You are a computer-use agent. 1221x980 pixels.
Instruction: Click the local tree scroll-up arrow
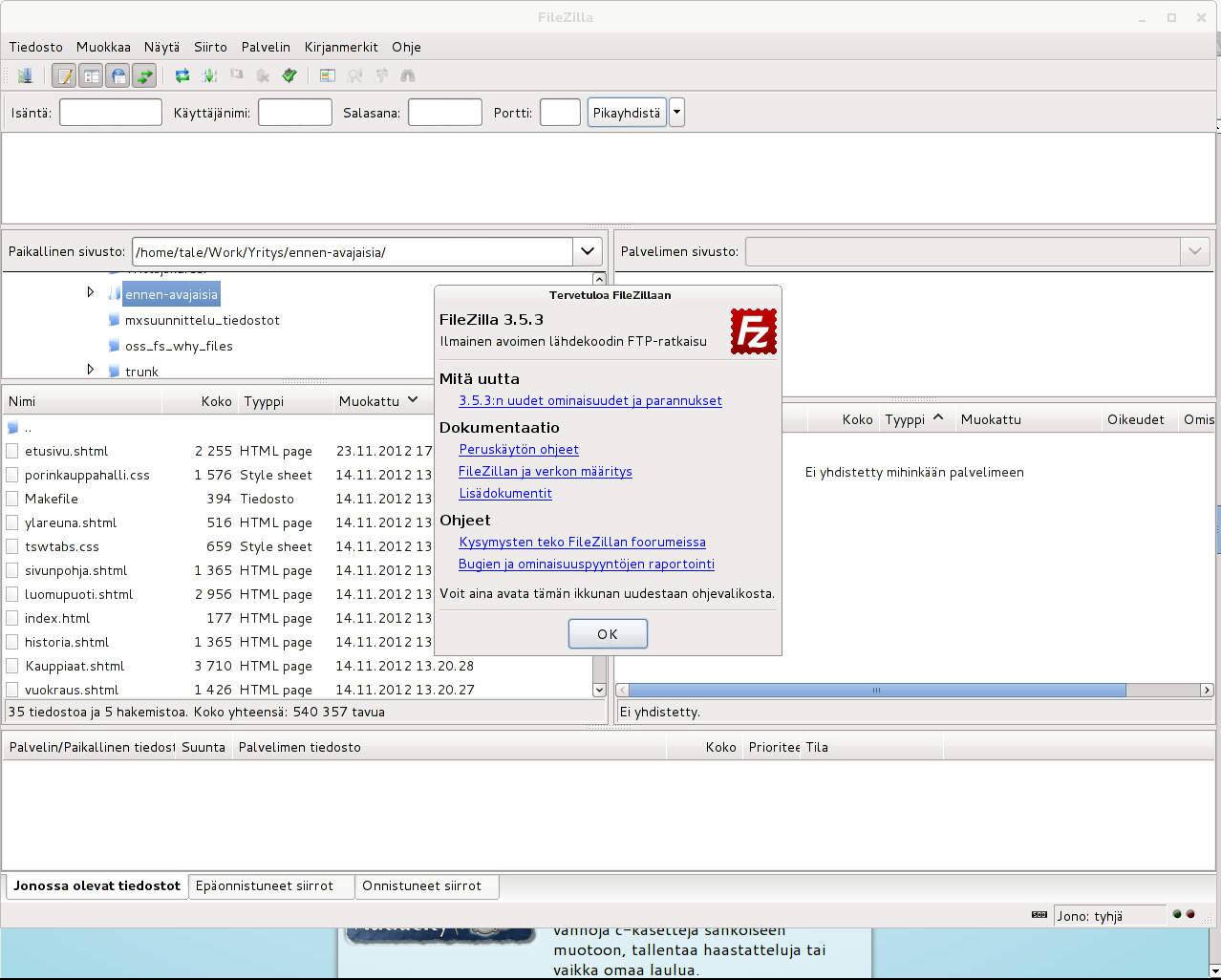click(x=599, y=279)
